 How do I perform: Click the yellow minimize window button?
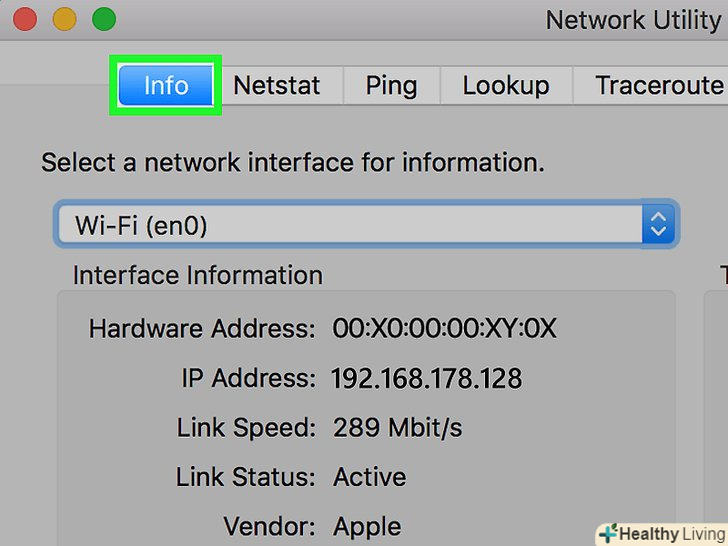click(x=63, y=19)
